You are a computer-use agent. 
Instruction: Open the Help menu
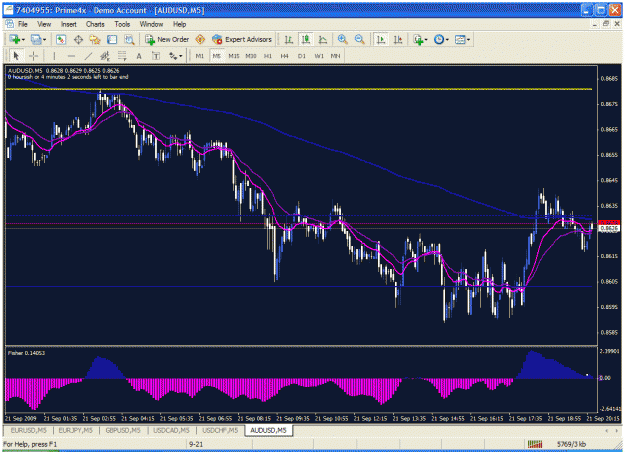(179, 24)
